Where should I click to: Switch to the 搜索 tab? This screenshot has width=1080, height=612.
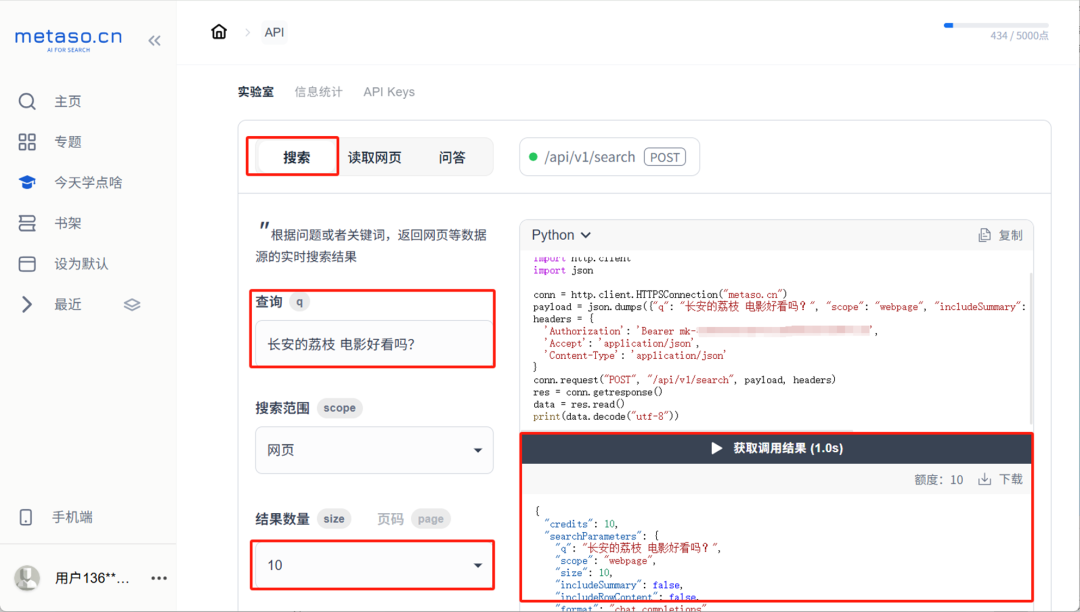(297, 157)
